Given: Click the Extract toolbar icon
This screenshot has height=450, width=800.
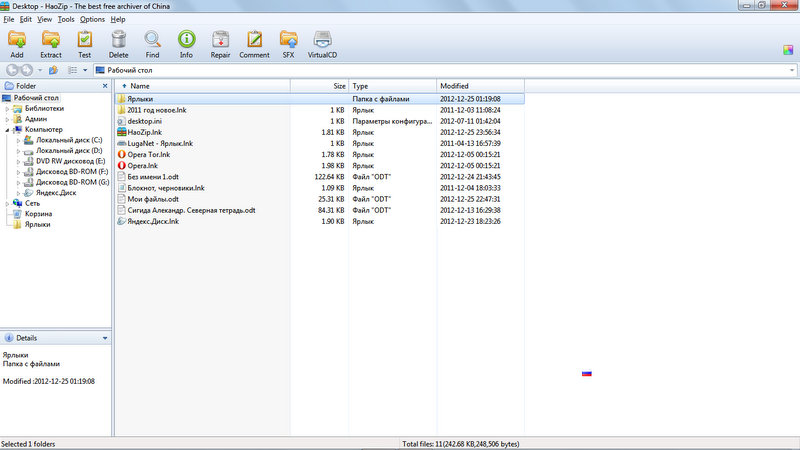Looking at the screenshot, I should 51,44.
